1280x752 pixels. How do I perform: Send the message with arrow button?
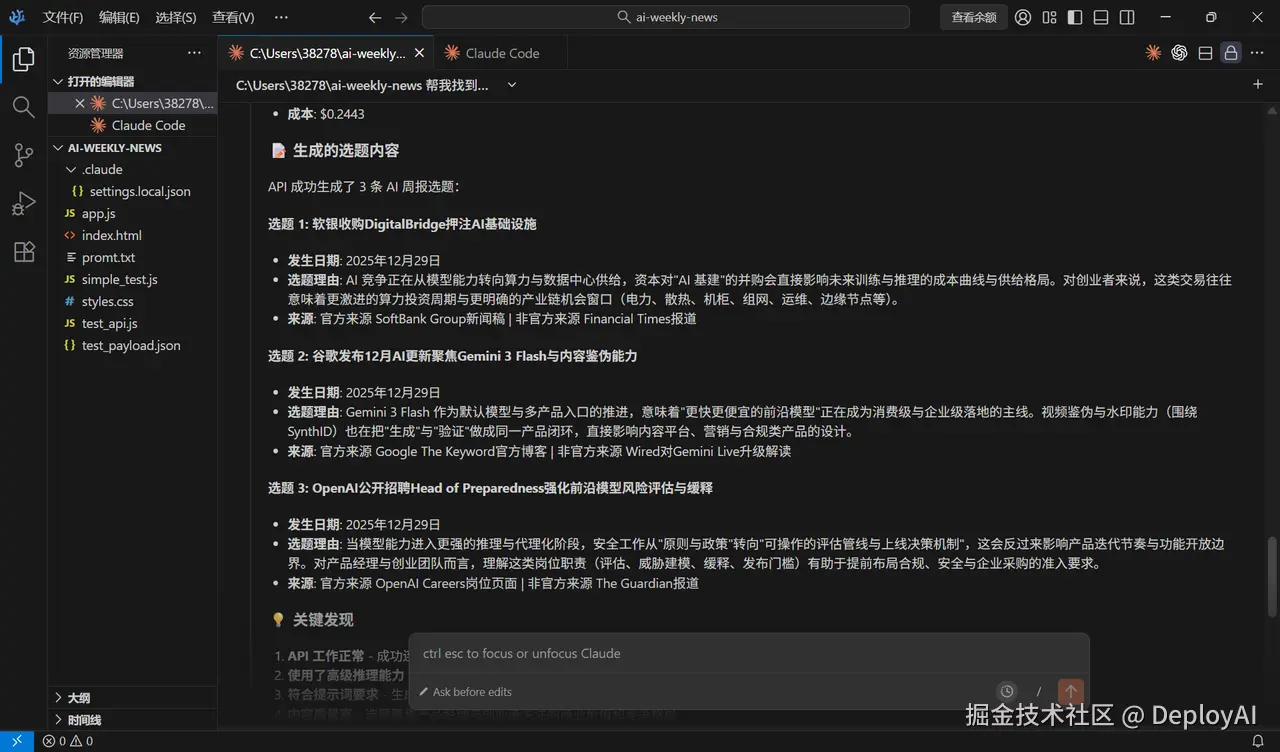(1071, 691)
